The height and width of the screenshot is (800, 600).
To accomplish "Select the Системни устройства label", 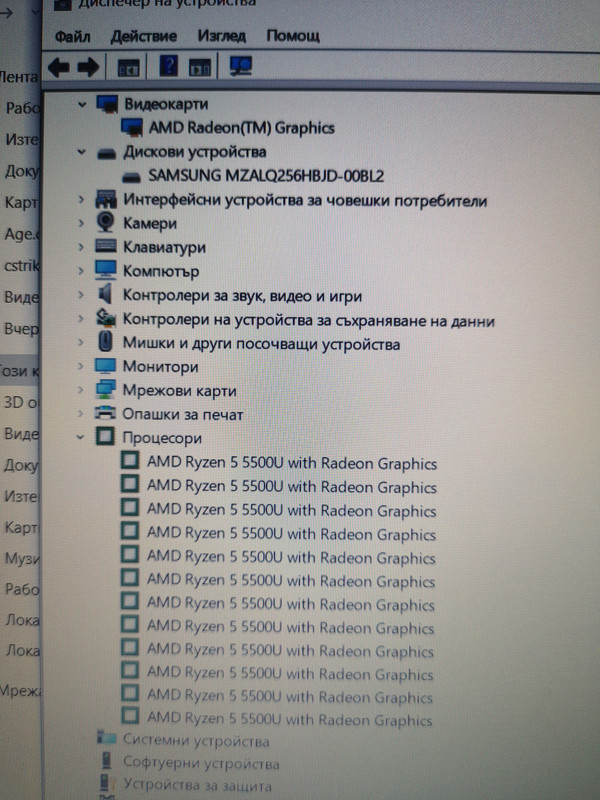I will 196,740.
